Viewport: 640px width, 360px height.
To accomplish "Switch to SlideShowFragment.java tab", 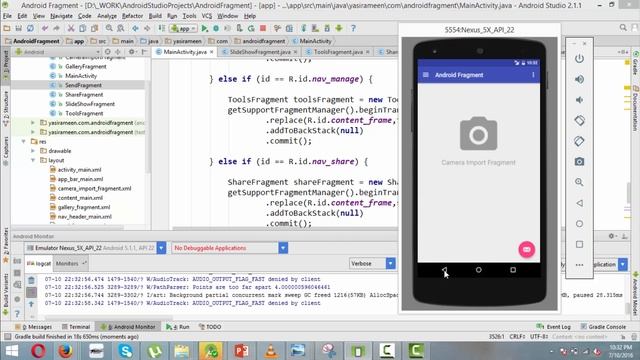I will pyautogui.click(x=260, y=52).
